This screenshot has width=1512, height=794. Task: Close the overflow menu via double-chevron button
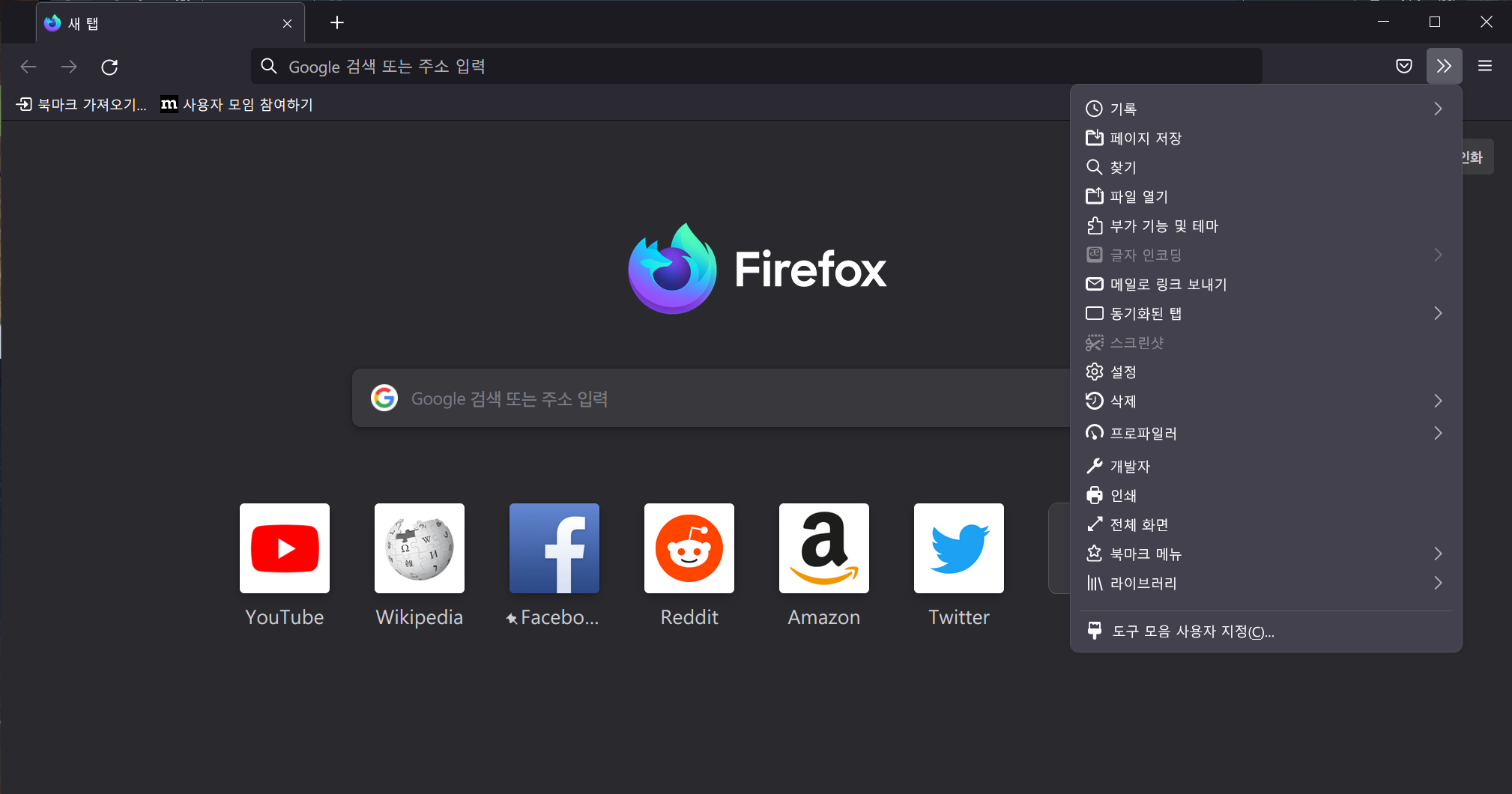click(1445, 66)
